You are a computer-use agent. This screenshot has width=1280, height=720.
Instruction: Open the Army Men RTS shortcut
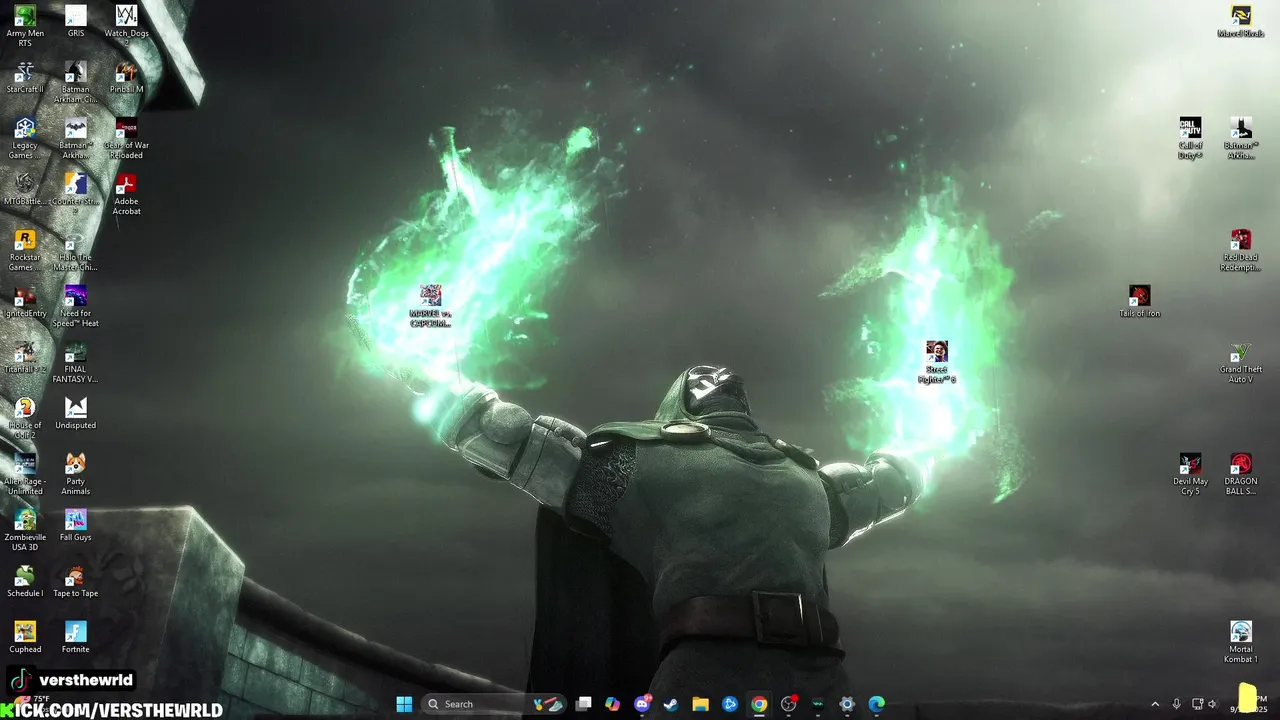[x=25, y=26]
